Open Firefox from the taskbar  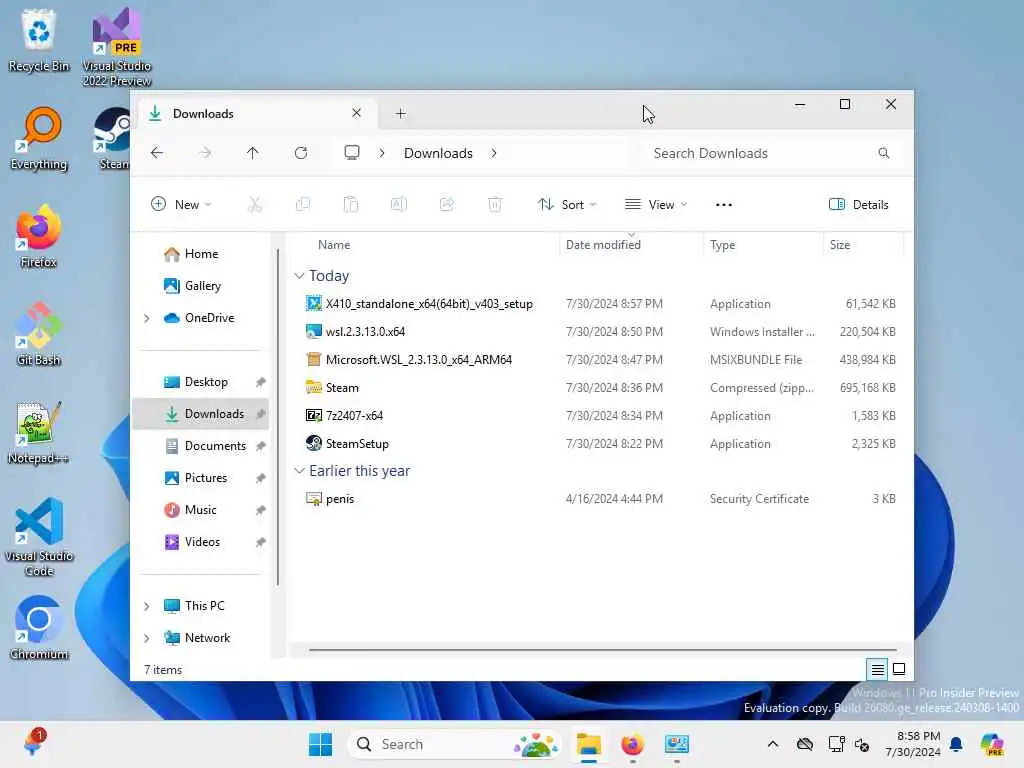pos(632,744)
